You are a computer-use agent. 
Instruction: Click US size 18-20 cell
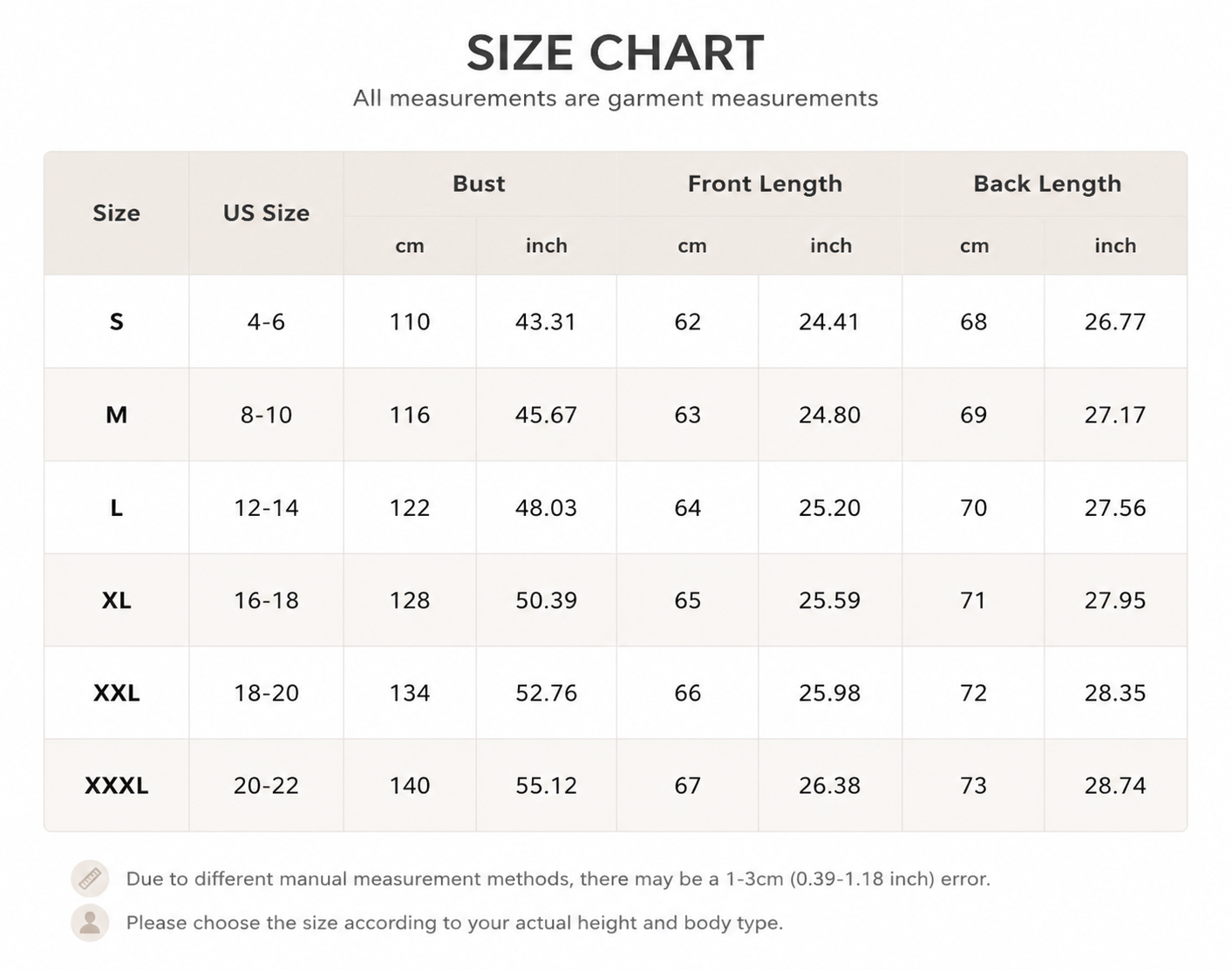point(266,693)
